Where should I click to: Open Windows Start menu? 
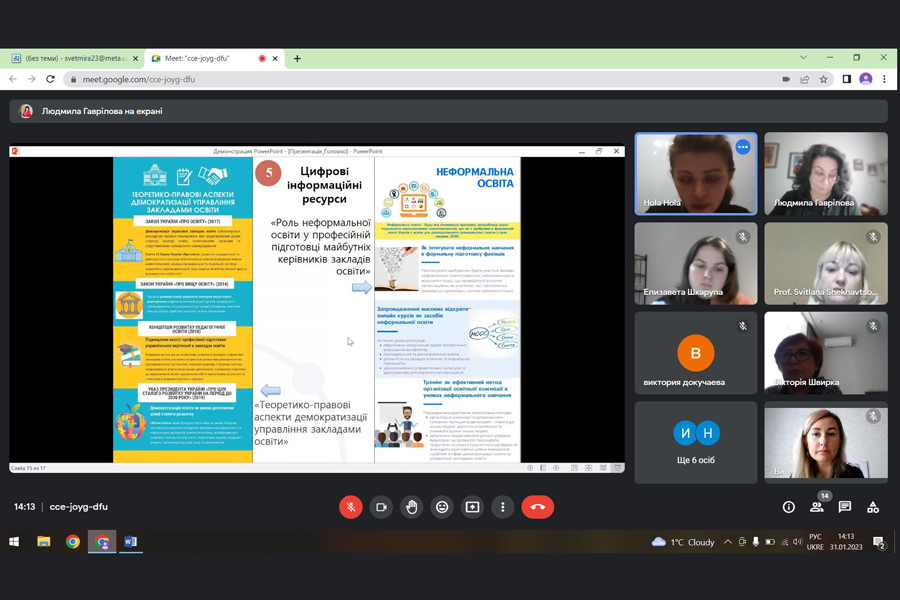tap(14, 541)
